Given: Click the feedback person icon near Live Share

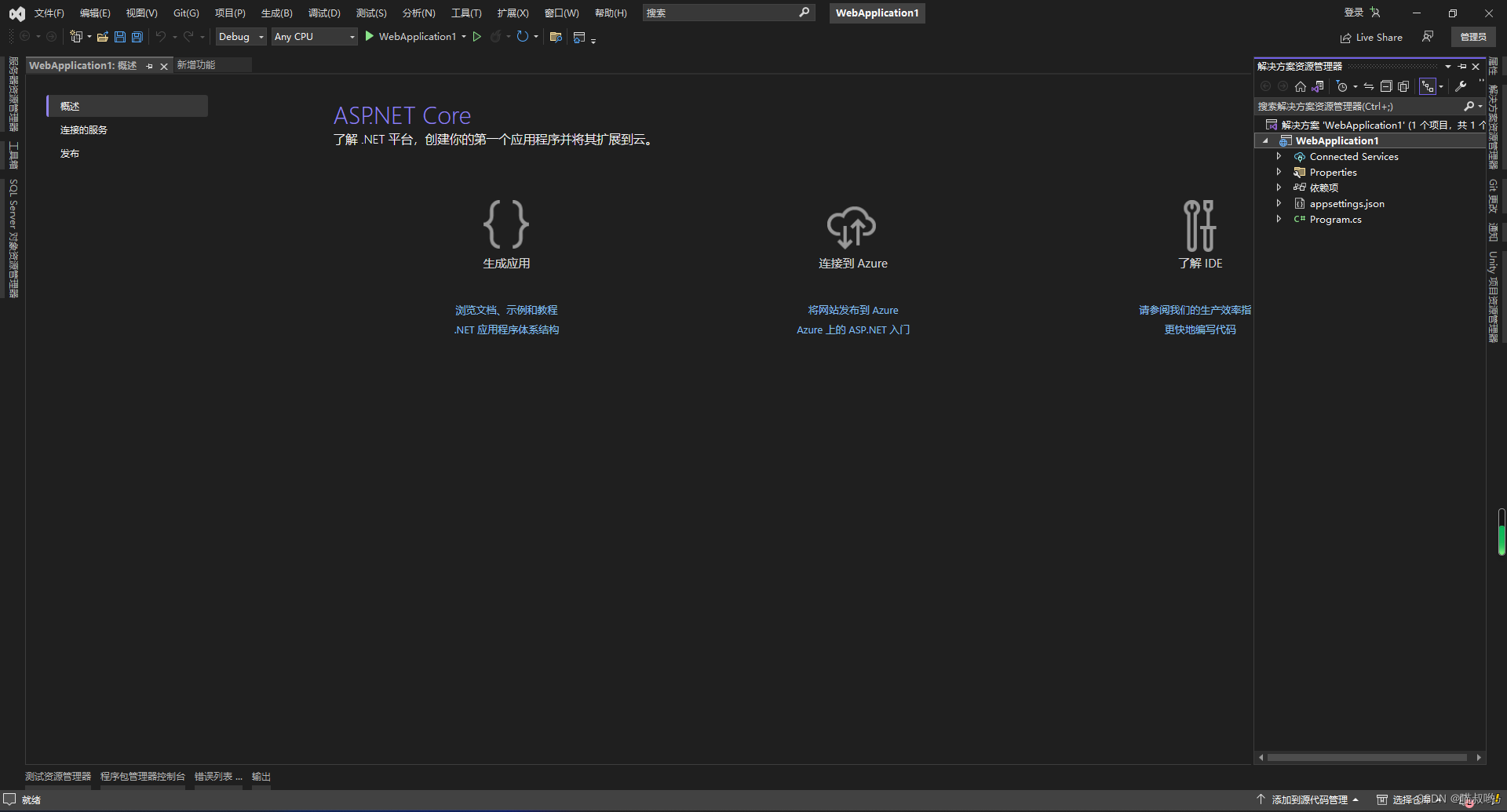Looking at the screenshot, I should [x=1428, y=37].
